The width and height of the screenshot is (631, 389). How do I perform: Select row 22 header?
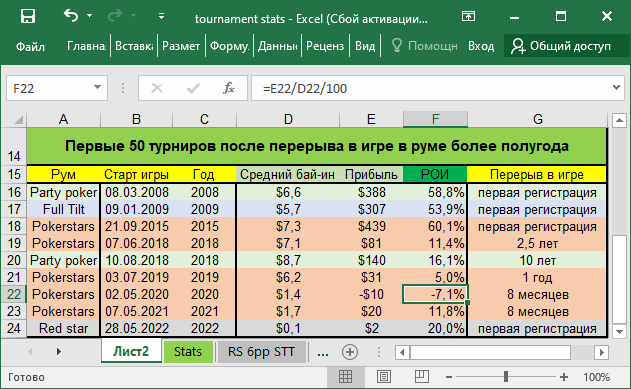point(14,294)
